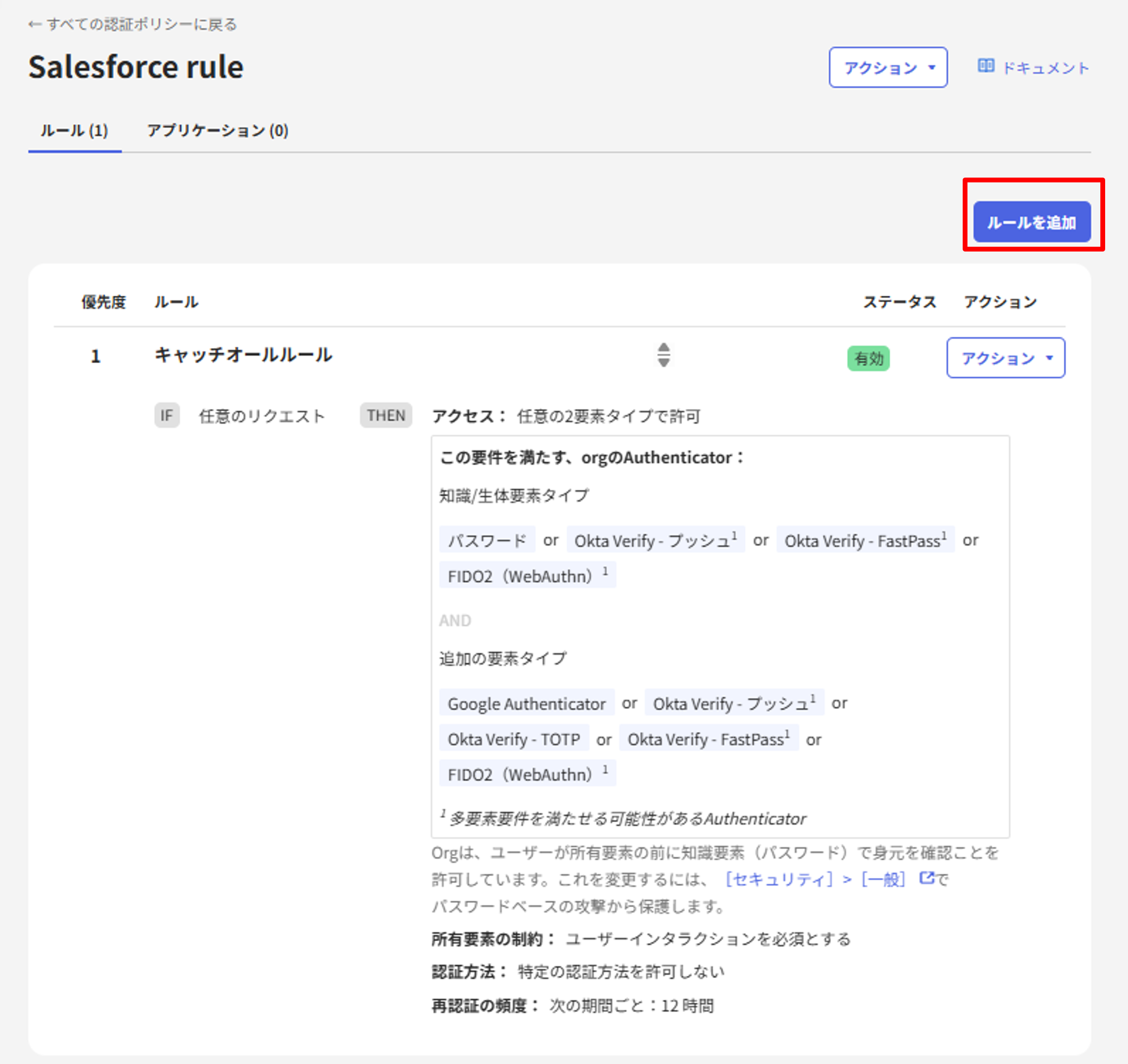The width and height of the screenshot is (1128, 1064).
Task: Click the 有効 status badge
Action: [x=868, y=358]
